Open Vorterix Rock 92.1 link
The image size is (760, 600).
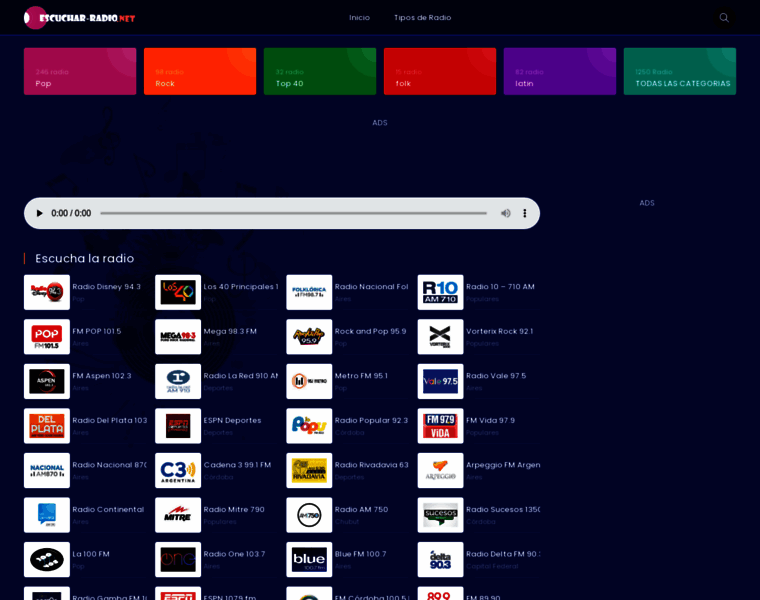(x=500, y=331)
